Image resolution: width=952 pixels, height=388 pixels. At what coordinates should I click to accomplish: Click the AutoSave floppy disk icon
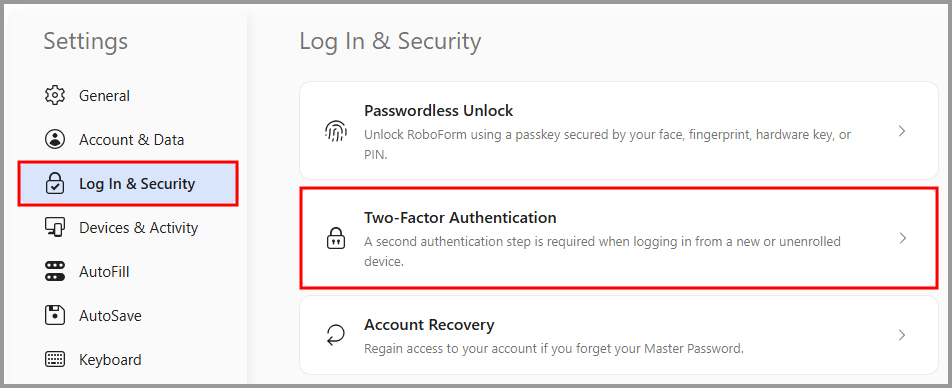pos(55,316)
